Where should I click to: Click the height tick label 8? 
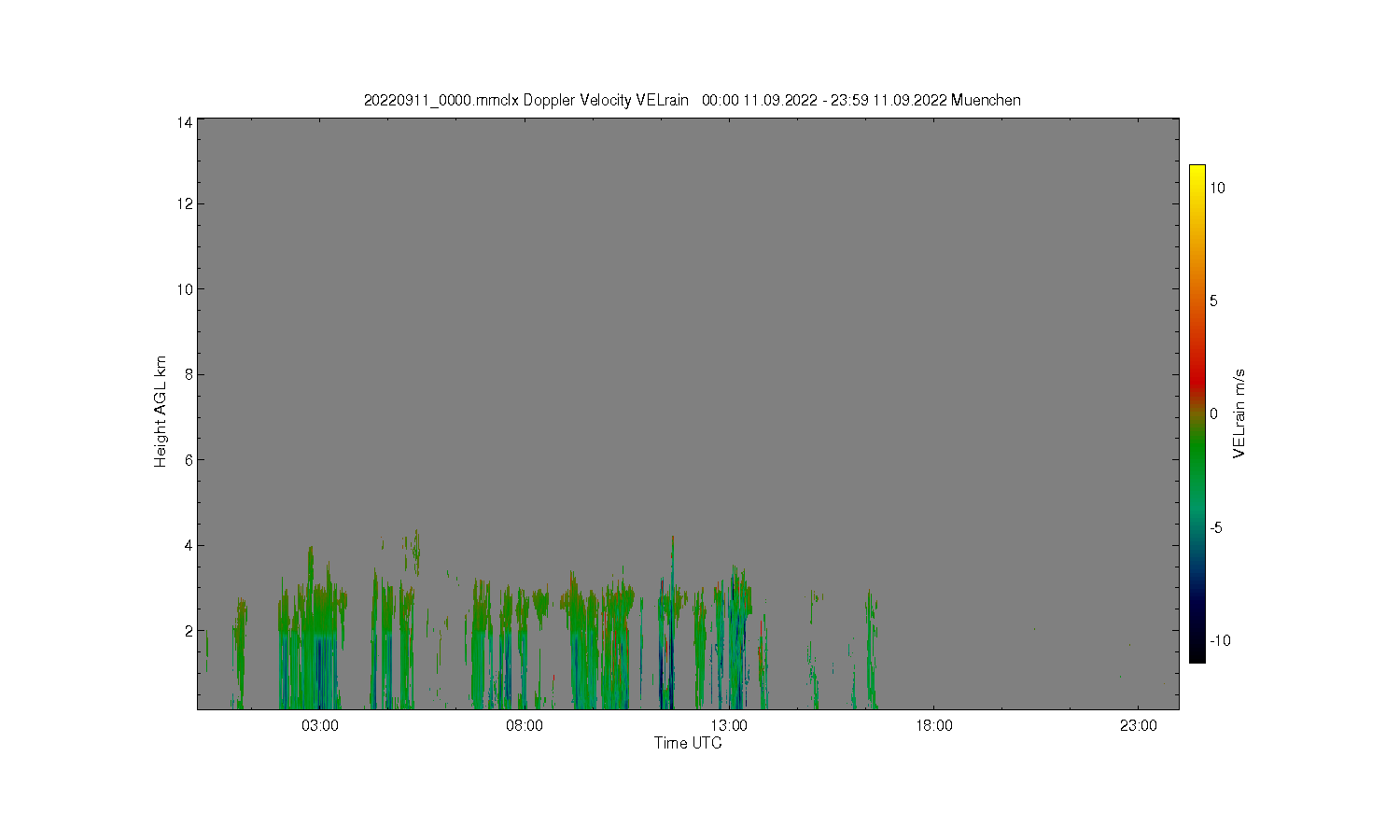point(189,374)
